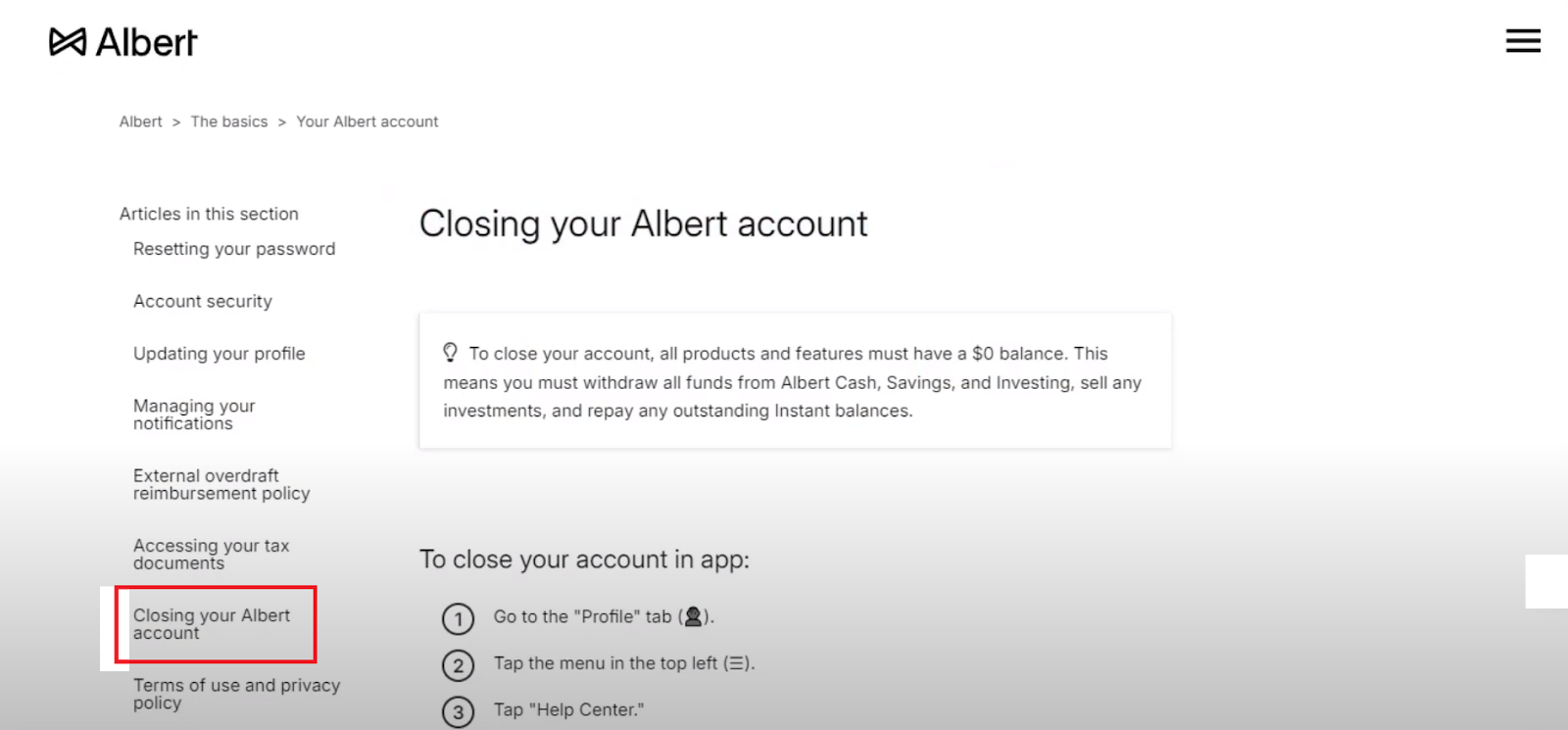Open the hamburger menu icon

(1523, 41)
